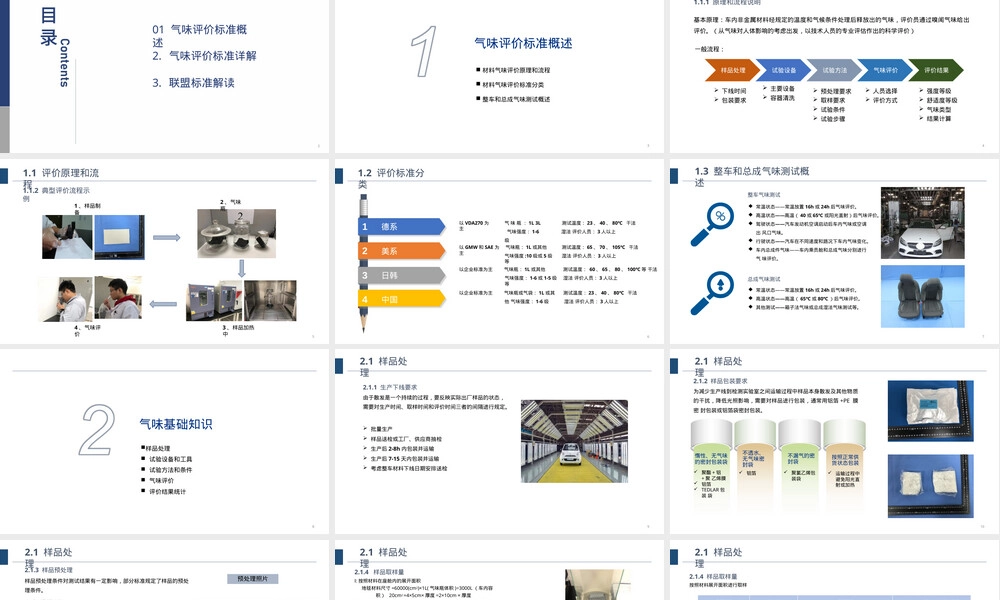Click the large outlined numeral 1

pos(423,52)
